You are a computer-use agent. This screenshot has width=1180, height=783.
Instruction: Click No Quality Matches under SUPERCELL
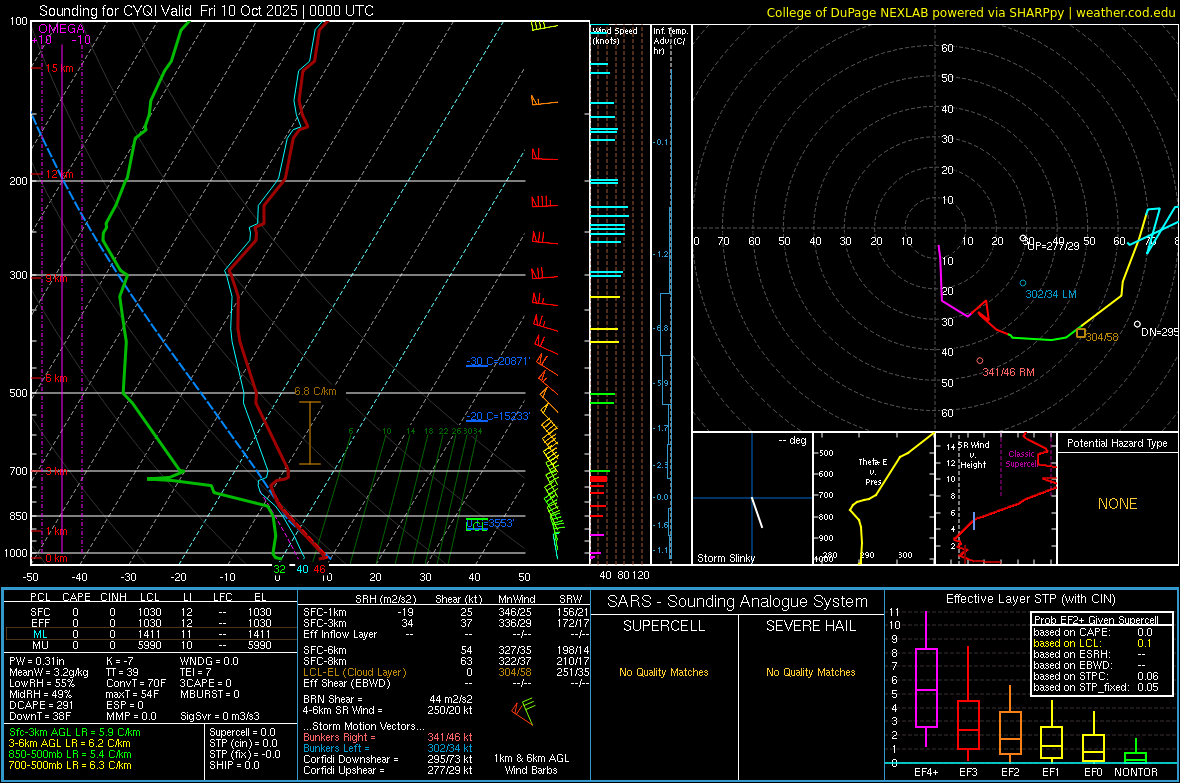[664, 672]
